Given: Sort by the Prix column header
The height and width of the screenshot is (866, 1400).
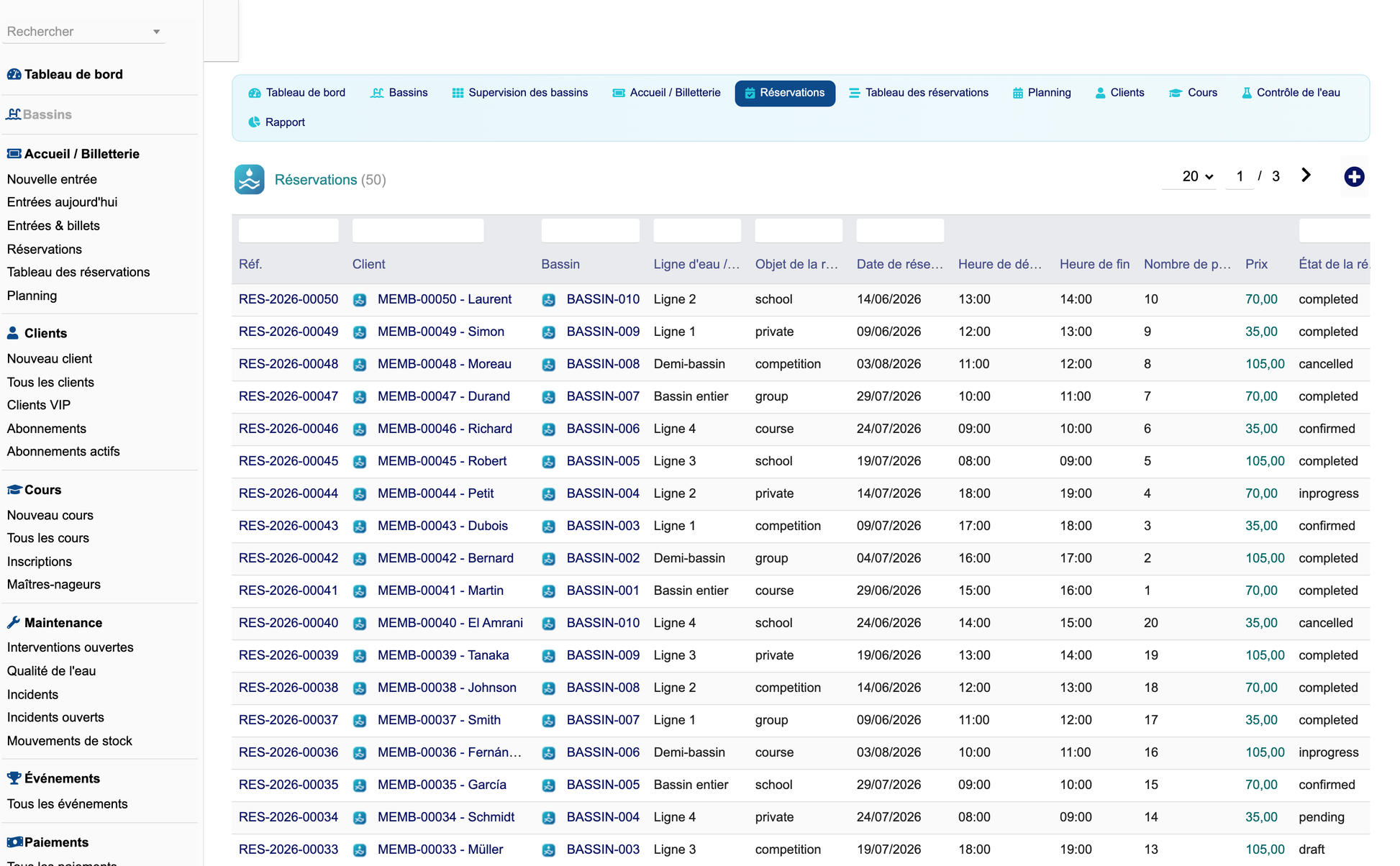Looking at the screenshot, I should coord(1256,264).
